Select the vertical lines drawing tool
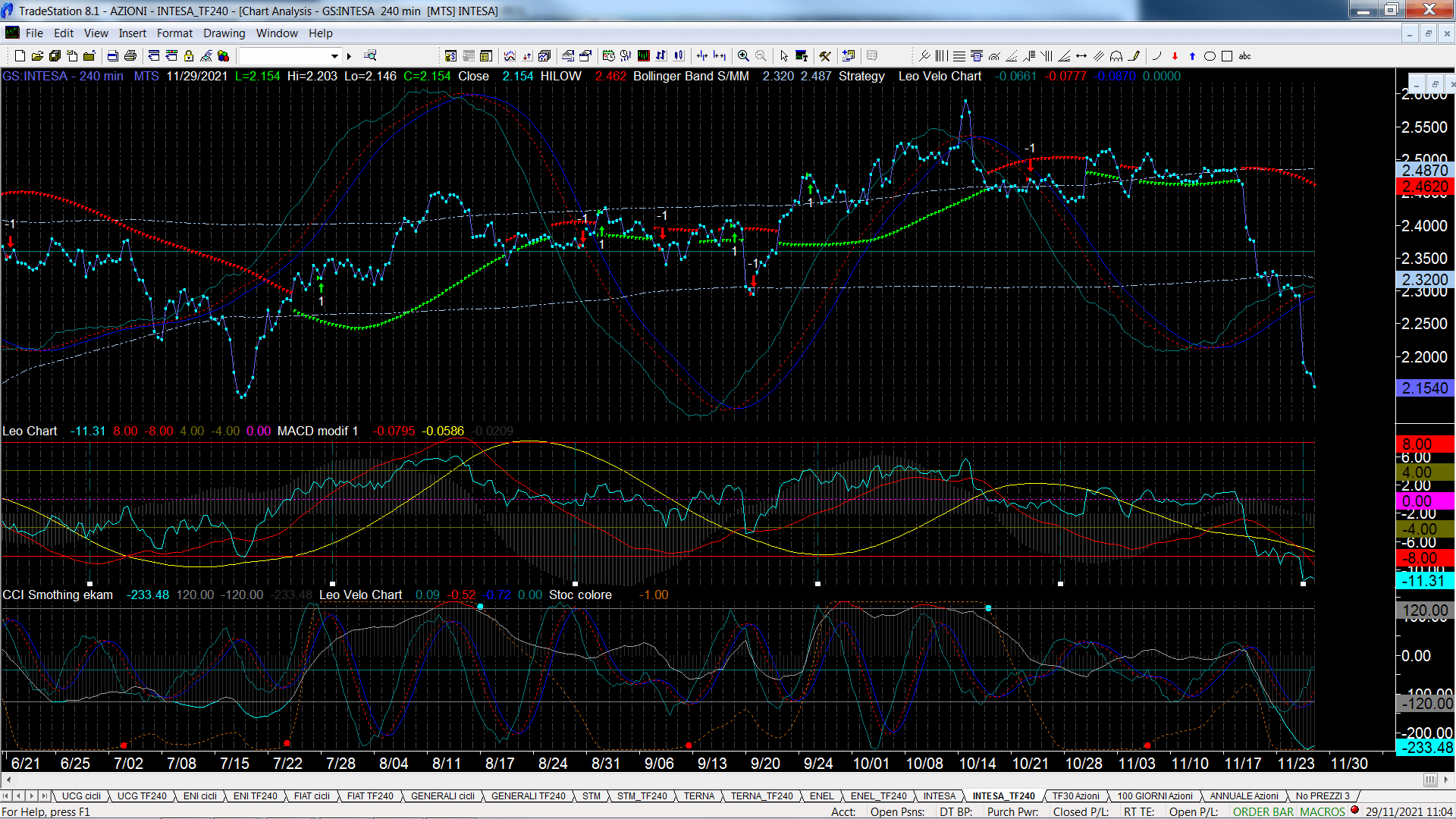Image resolution: width=1456 pixels, height=819 pixels. pyautogui.click(x=942, y=56)
